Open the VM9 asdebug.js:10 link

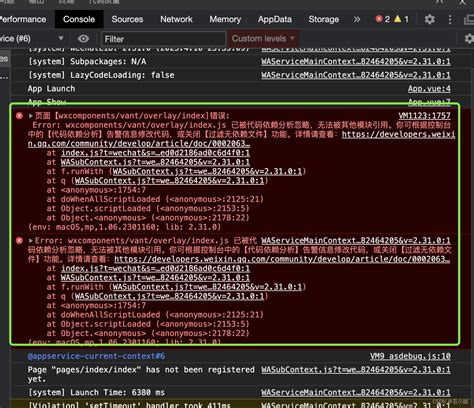410,356
